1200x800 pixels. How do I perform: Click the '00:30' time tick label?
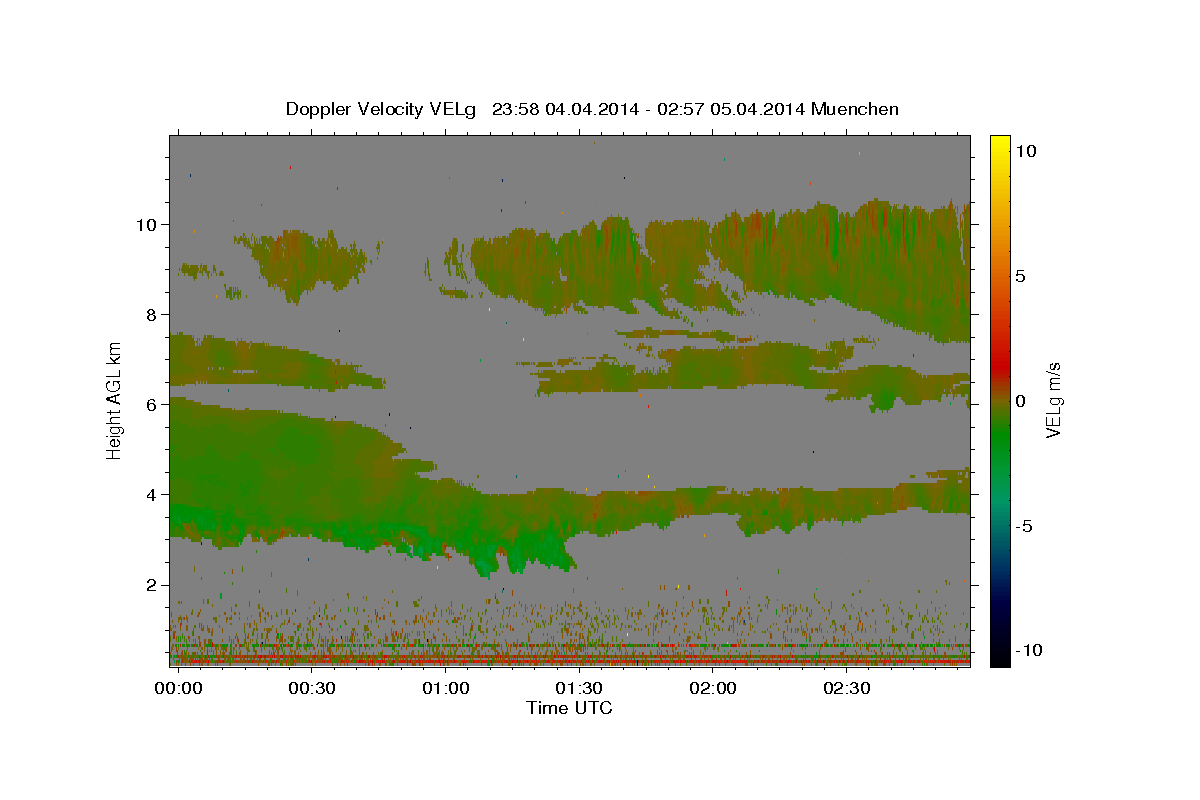[x=312, y=690]
